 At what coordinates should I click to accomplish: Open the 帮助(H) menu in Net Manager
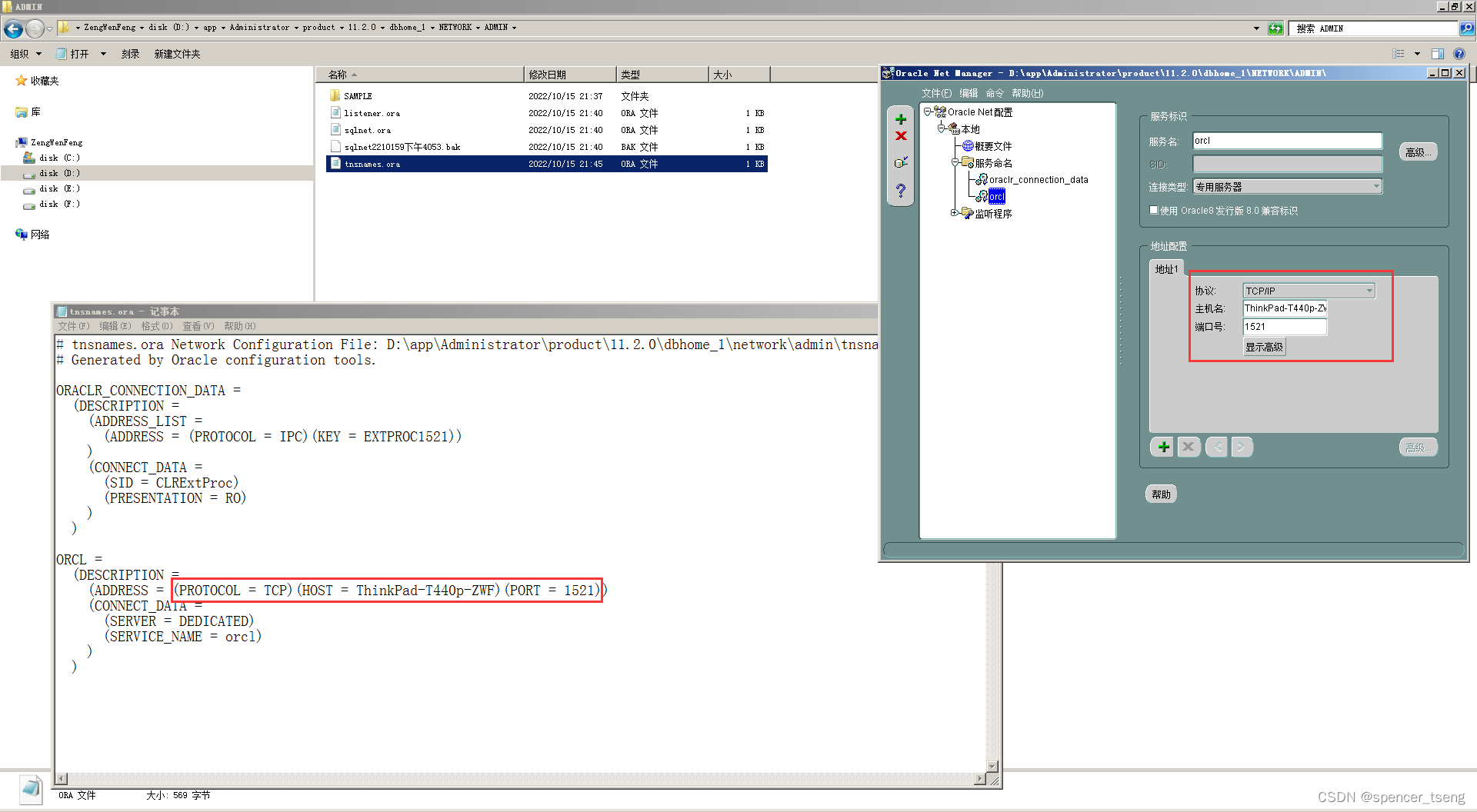(1027, 93)
